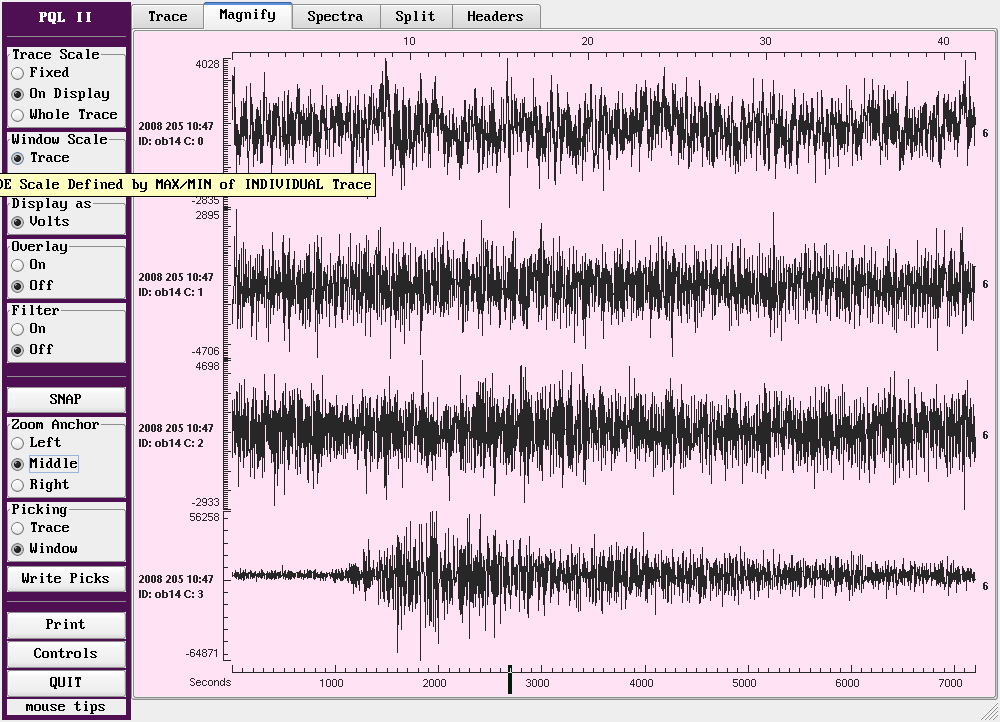1000x722 pixels.
Task: Click the black time marker on Seconds axis
Action: pyautogui.click(x=510, y=679)
